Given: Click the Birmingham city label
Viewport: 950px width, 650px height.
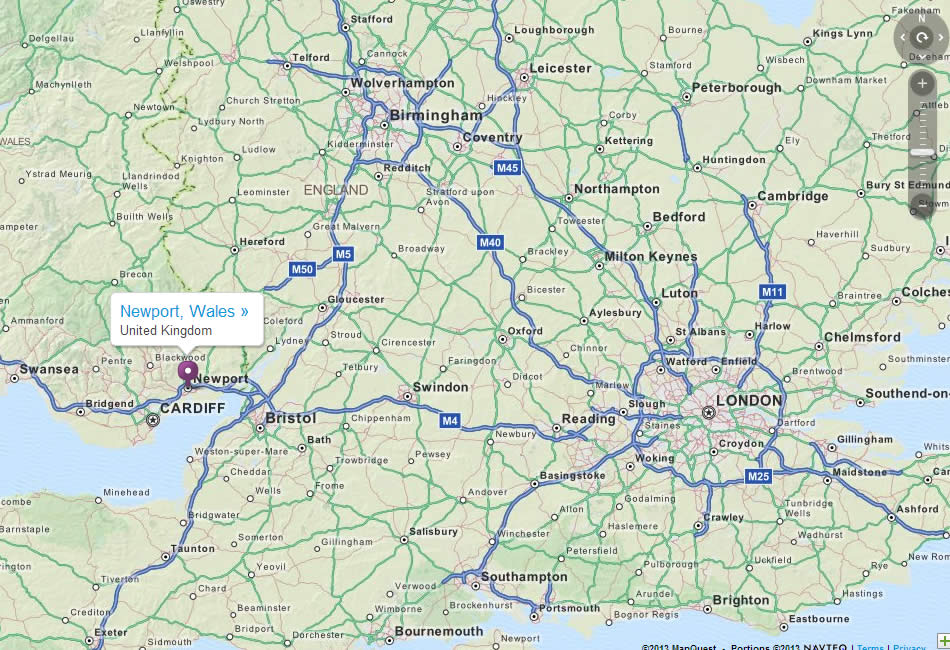Looking at the screenshot, I should pyautogui.click(x=436, y=115).
